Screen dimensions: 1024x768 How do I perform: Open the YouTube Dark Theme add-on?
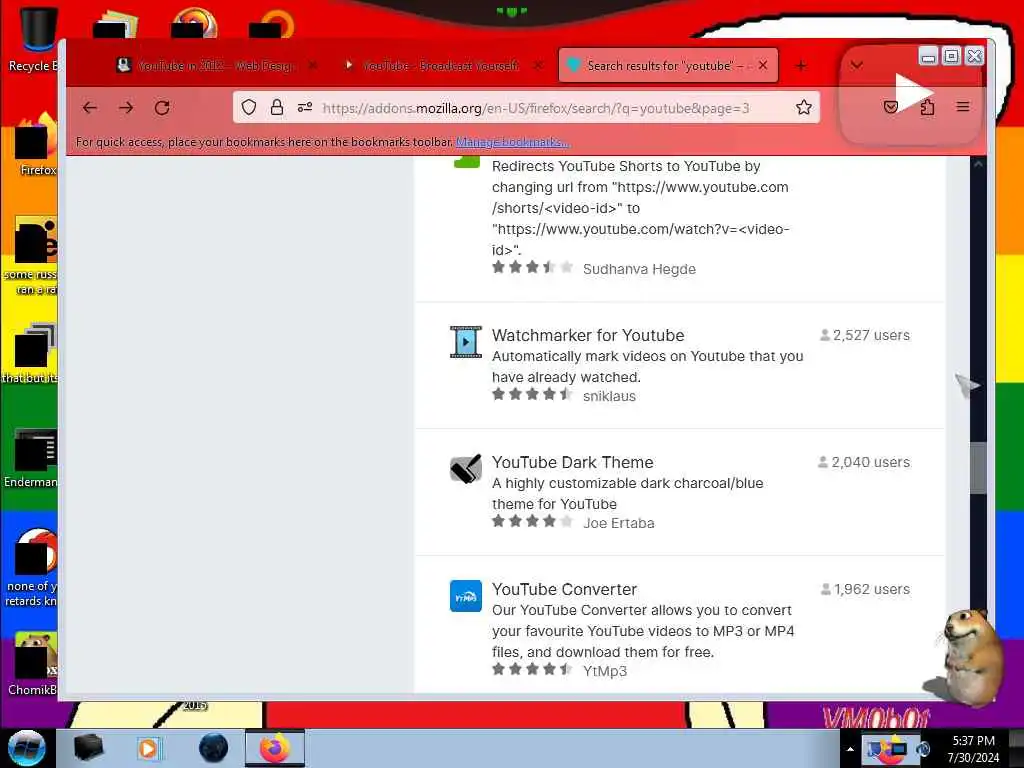[572, 462]
